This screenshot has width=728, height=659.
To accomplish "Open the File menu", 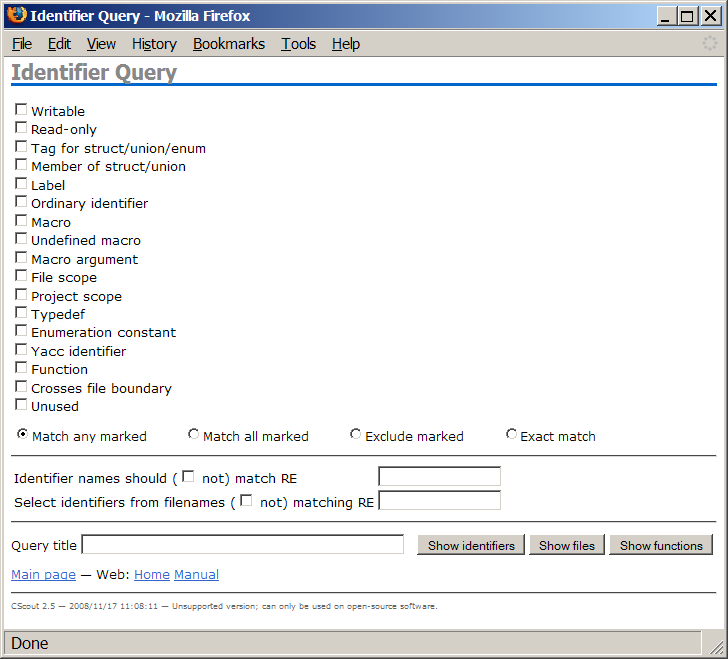I will coord(22,44).
